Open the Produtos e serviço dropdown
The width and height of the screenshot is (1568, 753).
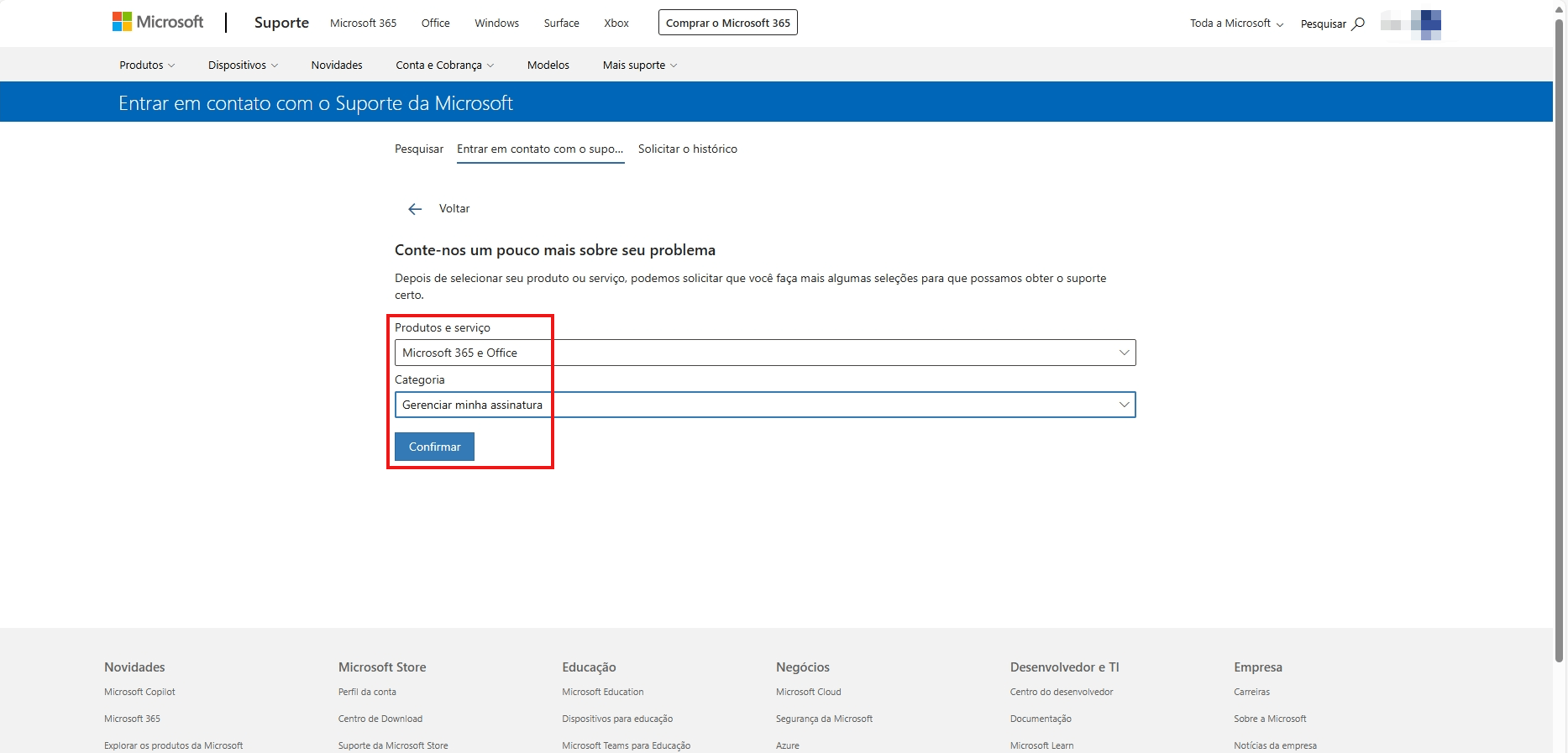(x=765, y=353)
